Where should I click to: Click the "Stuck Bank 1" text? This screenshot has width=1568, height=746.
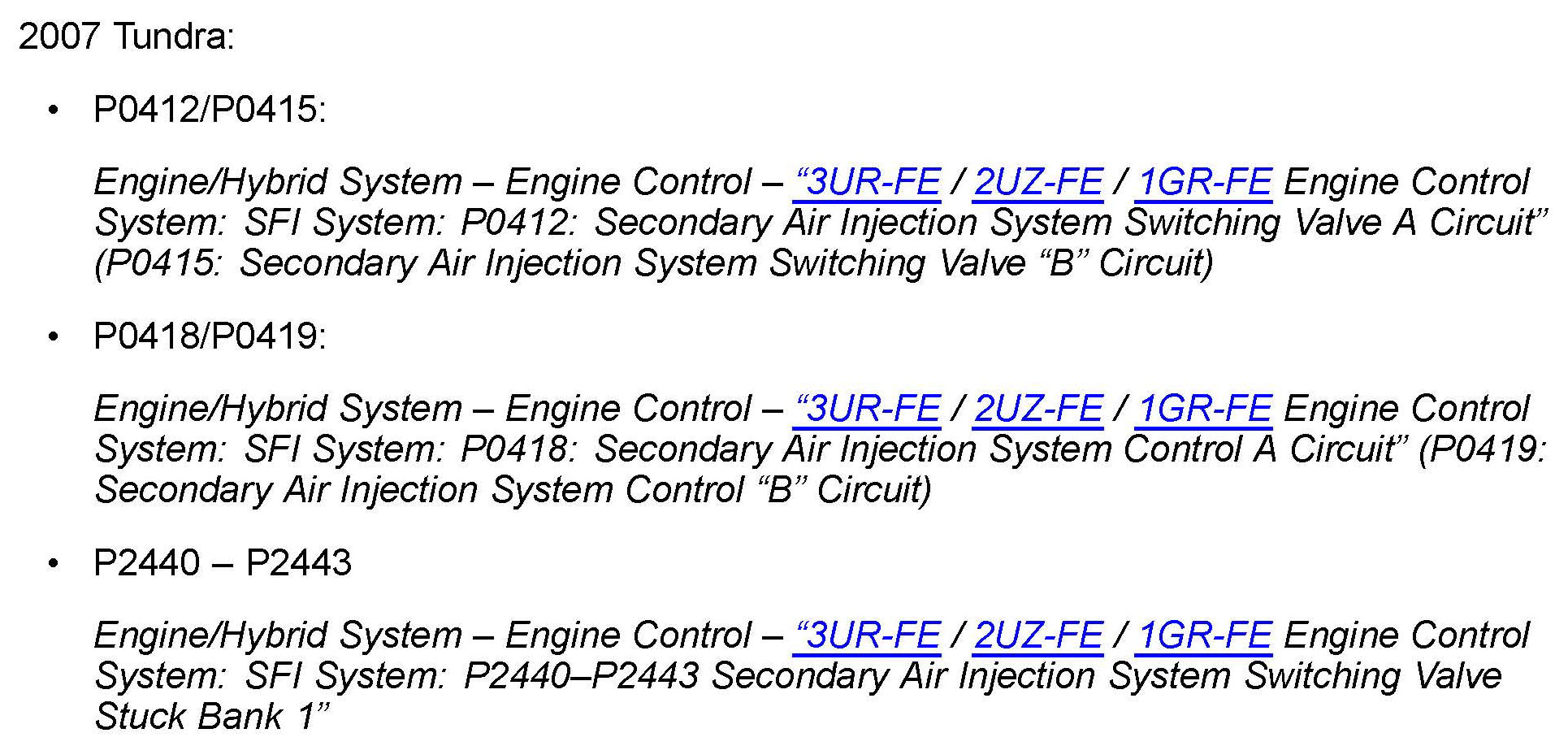coord(211,718)
